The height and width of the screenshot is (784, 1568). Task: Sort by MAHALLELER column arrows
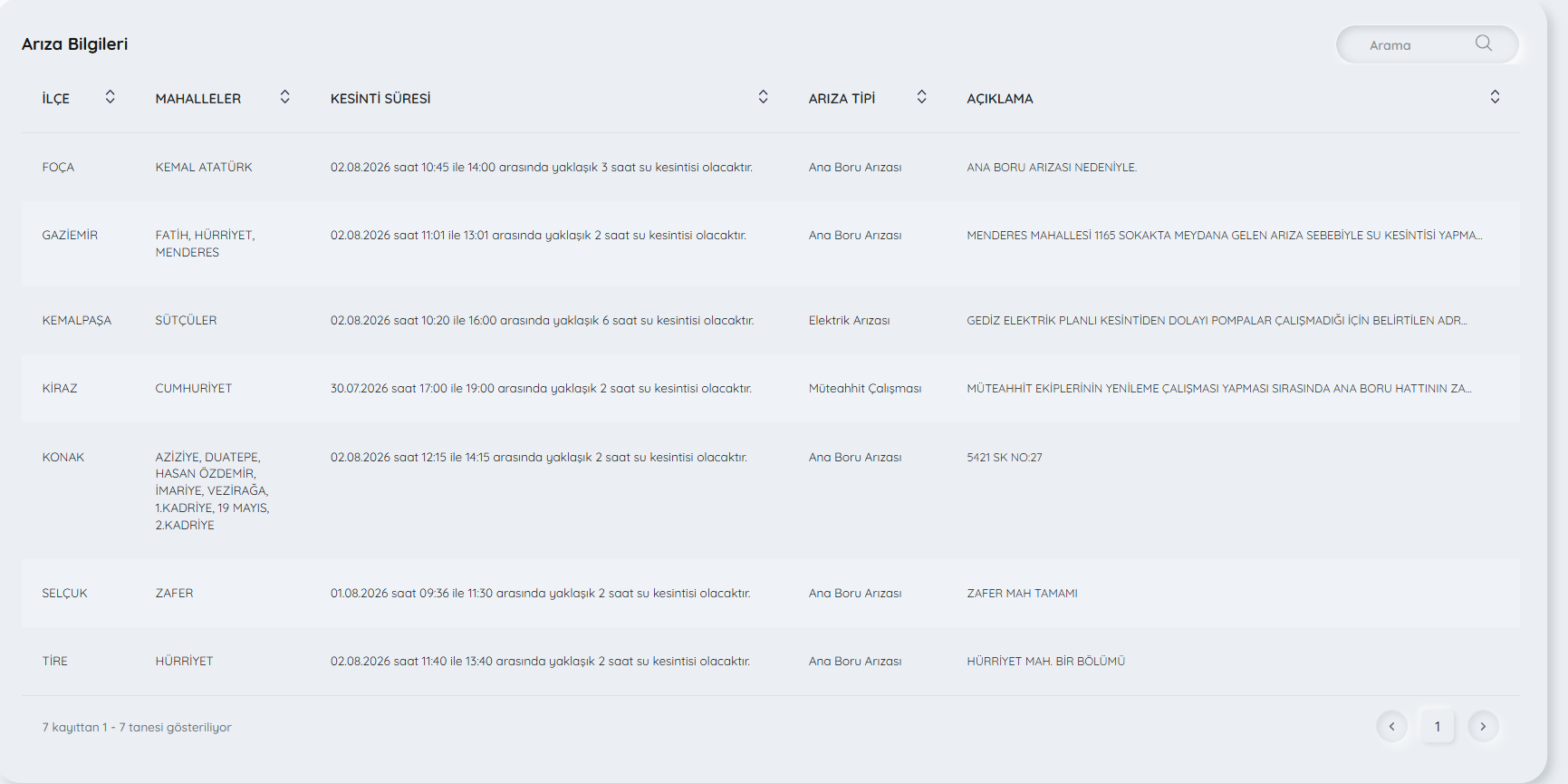[x=285, y=97]
